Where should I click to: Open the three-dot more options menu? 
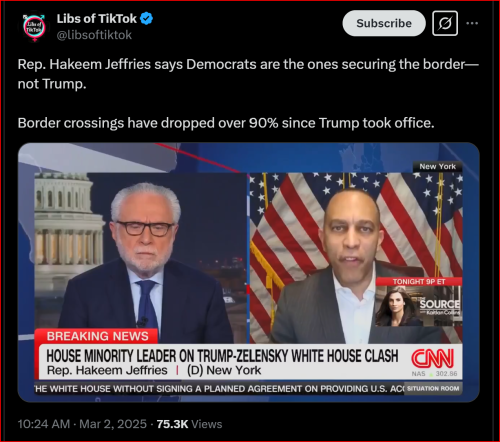pyautogui.click(x=472, y=23)
